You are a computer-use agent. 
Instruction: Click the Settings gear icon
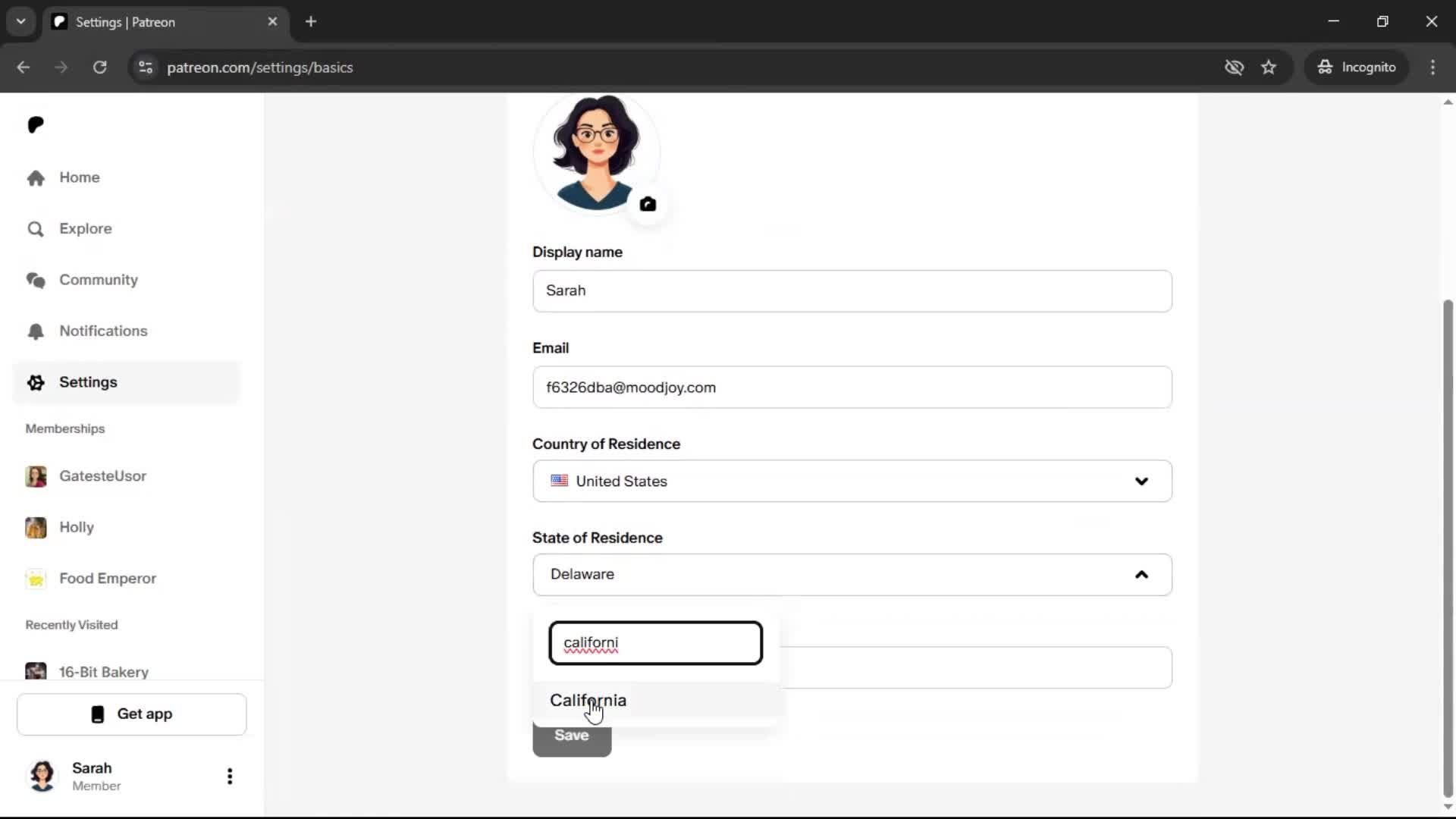(x=36, y=382)
